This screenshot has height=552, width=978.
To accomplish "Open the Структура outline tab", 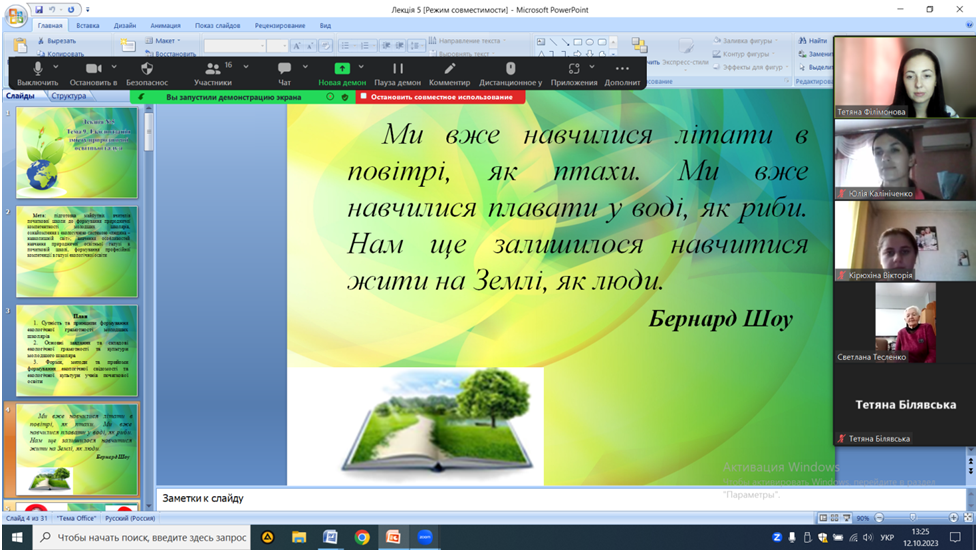I will [x=68, y=96].
